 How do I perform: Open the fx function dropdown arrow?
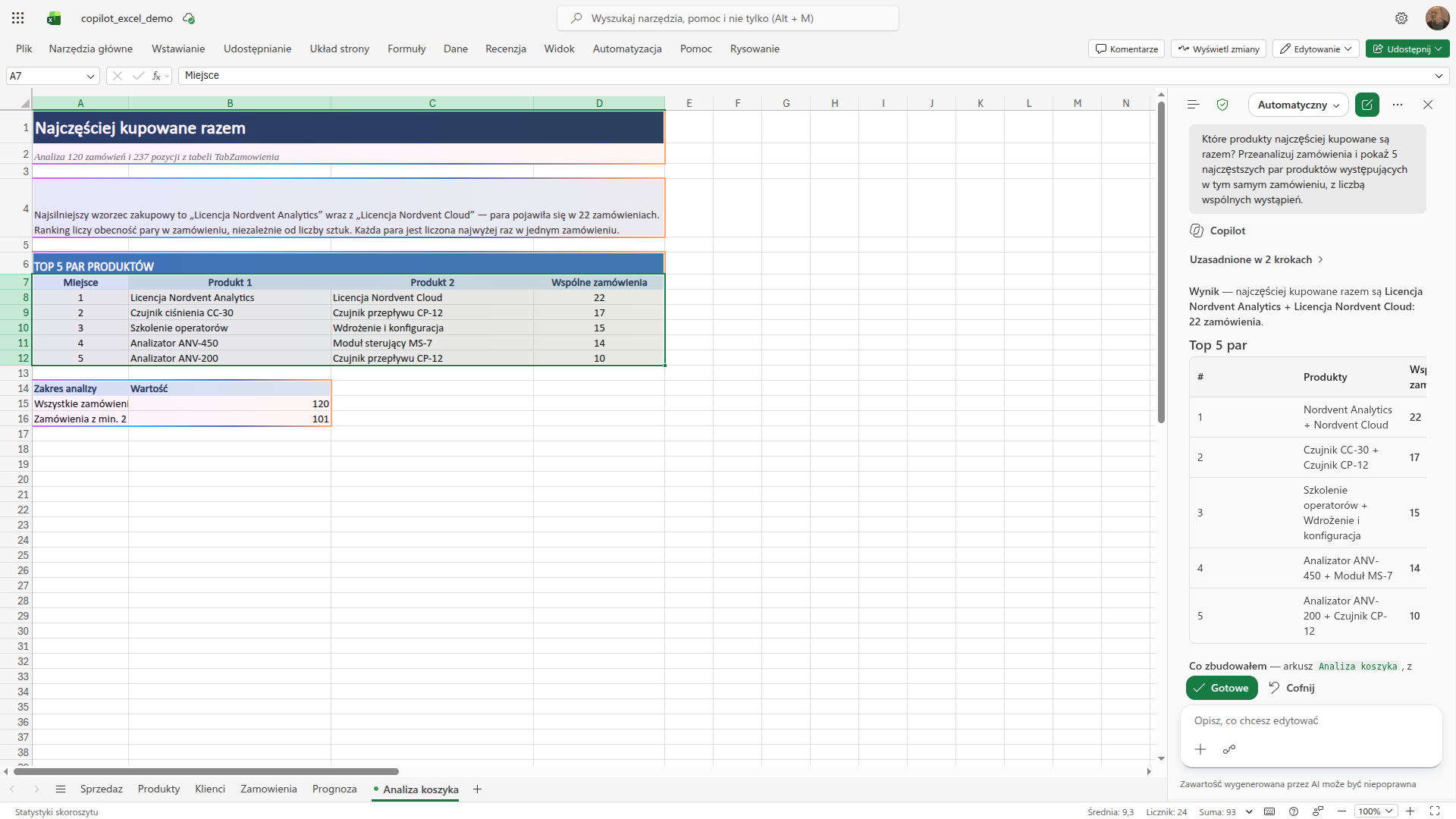click(168, 76)
